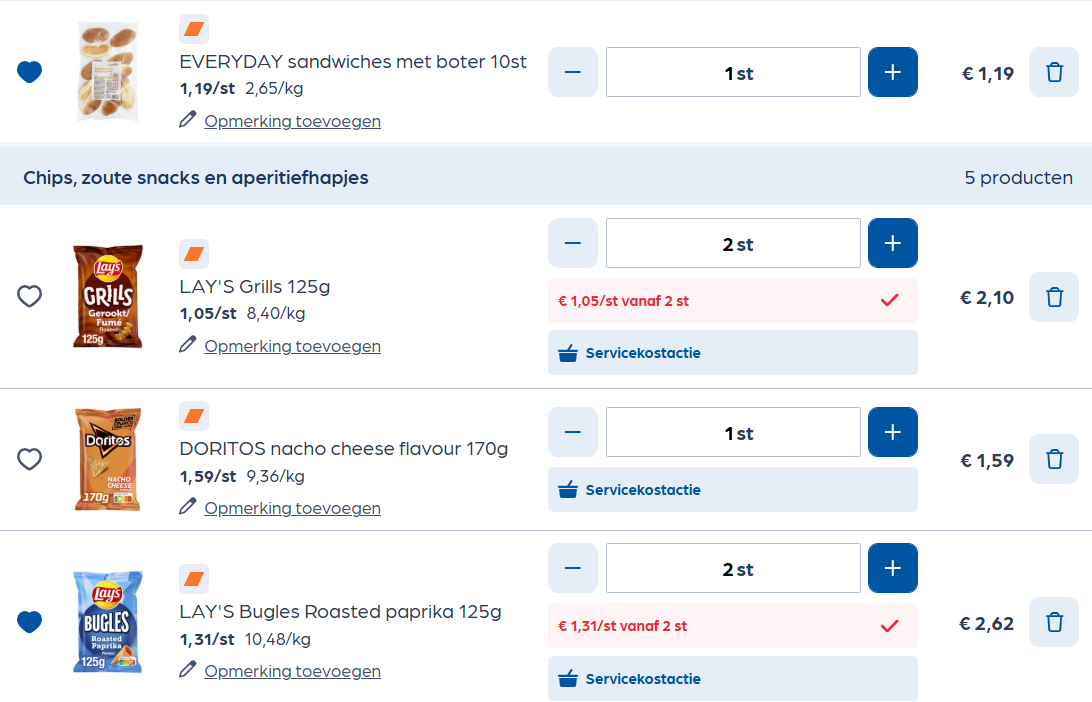Click the Servicekostactie banner for LAY'S Grills

pyautogui.click(x=732, y=352)
